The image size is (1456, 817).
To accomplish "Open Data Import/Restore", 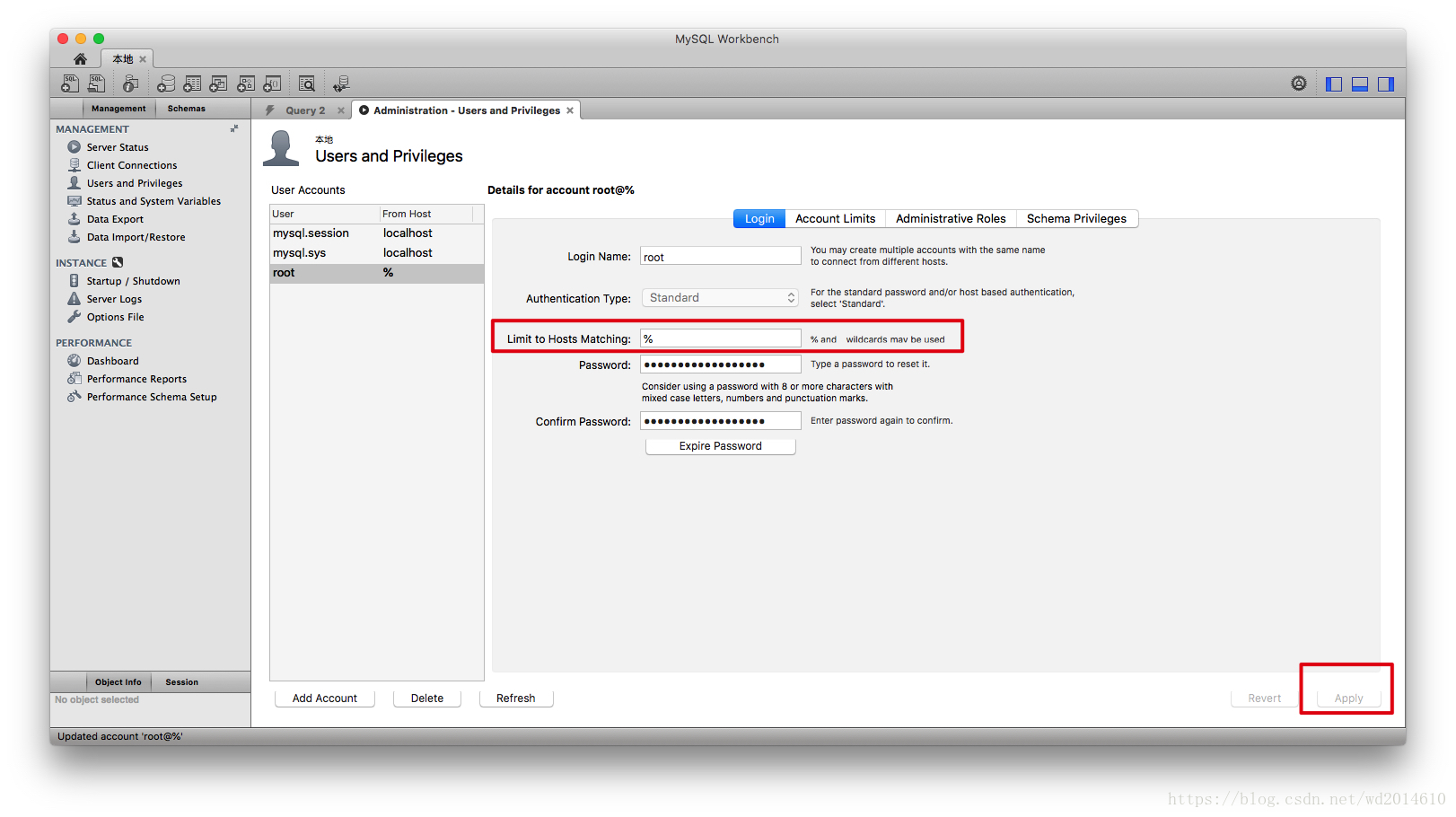I will click(x=136, y=237).
